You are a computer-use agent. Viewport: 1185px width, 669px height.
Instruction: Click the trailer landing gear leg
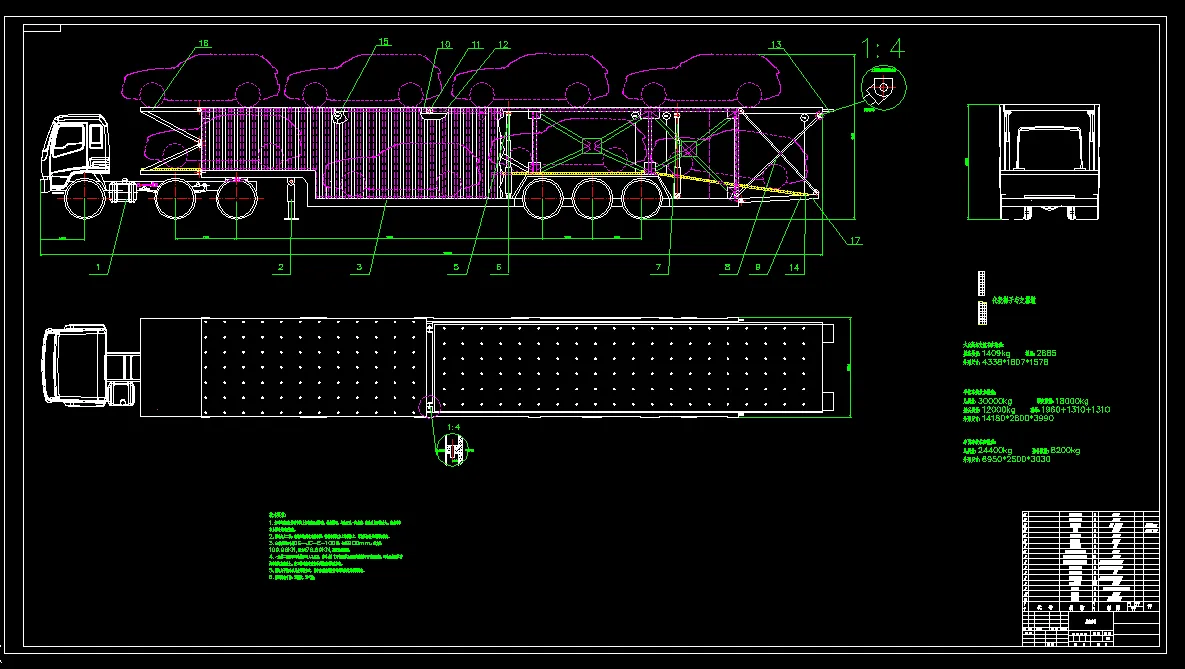coord(291,200)
